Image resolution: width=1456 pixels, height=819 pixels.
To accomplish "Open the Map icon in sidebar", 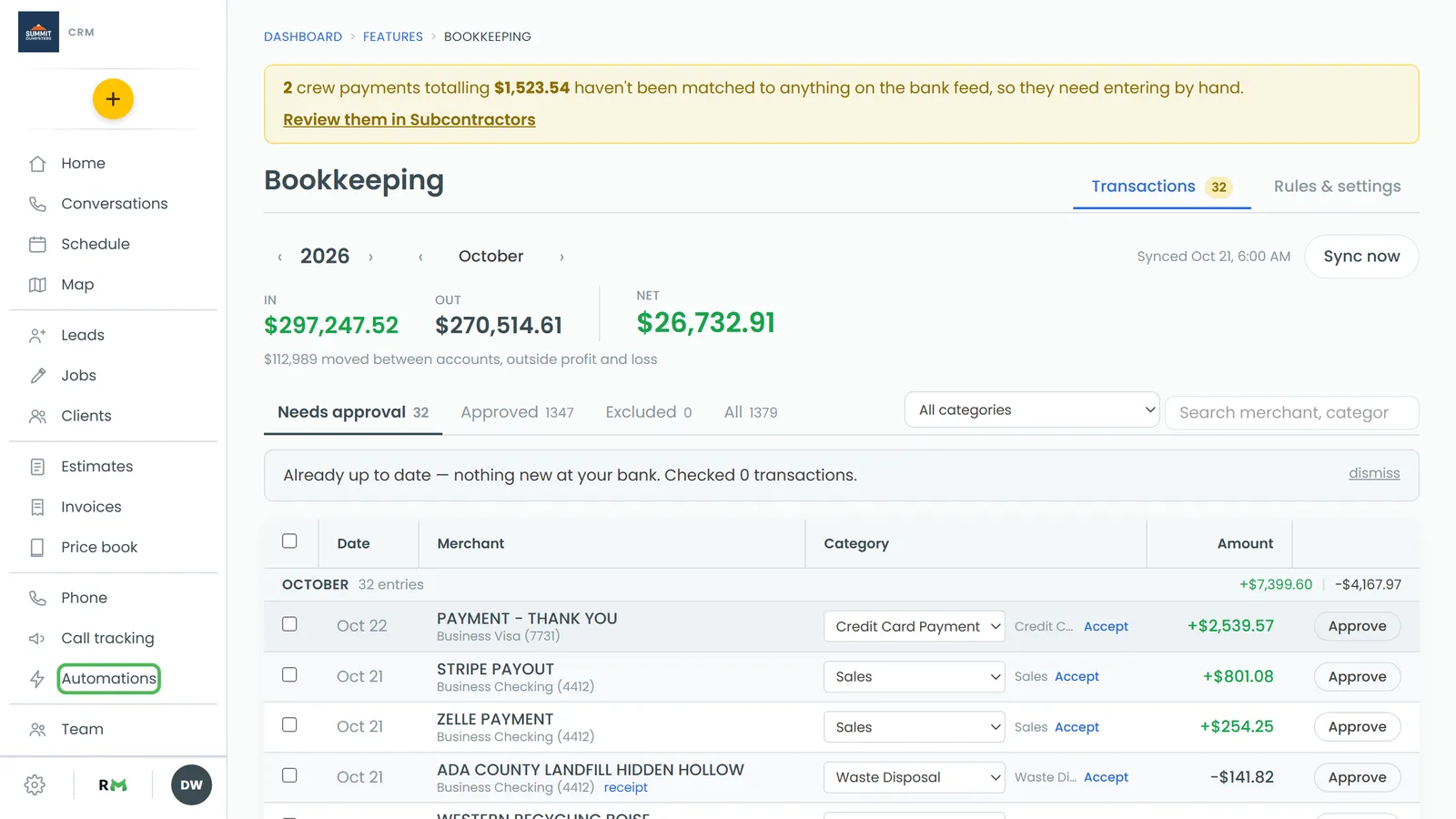I will [x=37, y=285].
